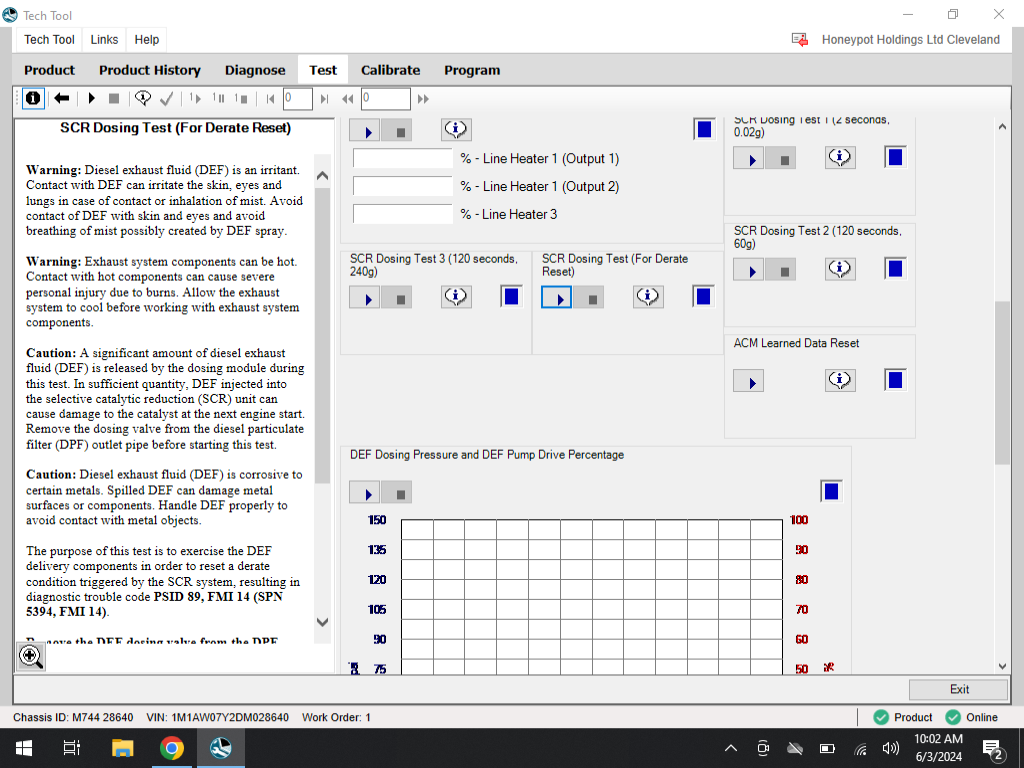Click the single-step pause icon in toolbar
The image size is (1024, 768).
tap(218, 99)
